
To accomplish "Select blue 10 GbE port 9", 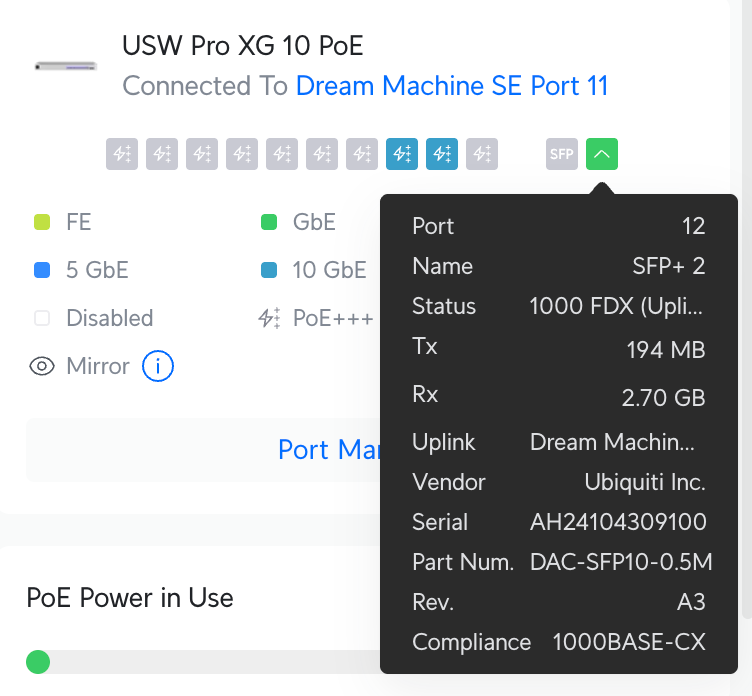I will tap(442, 154).
